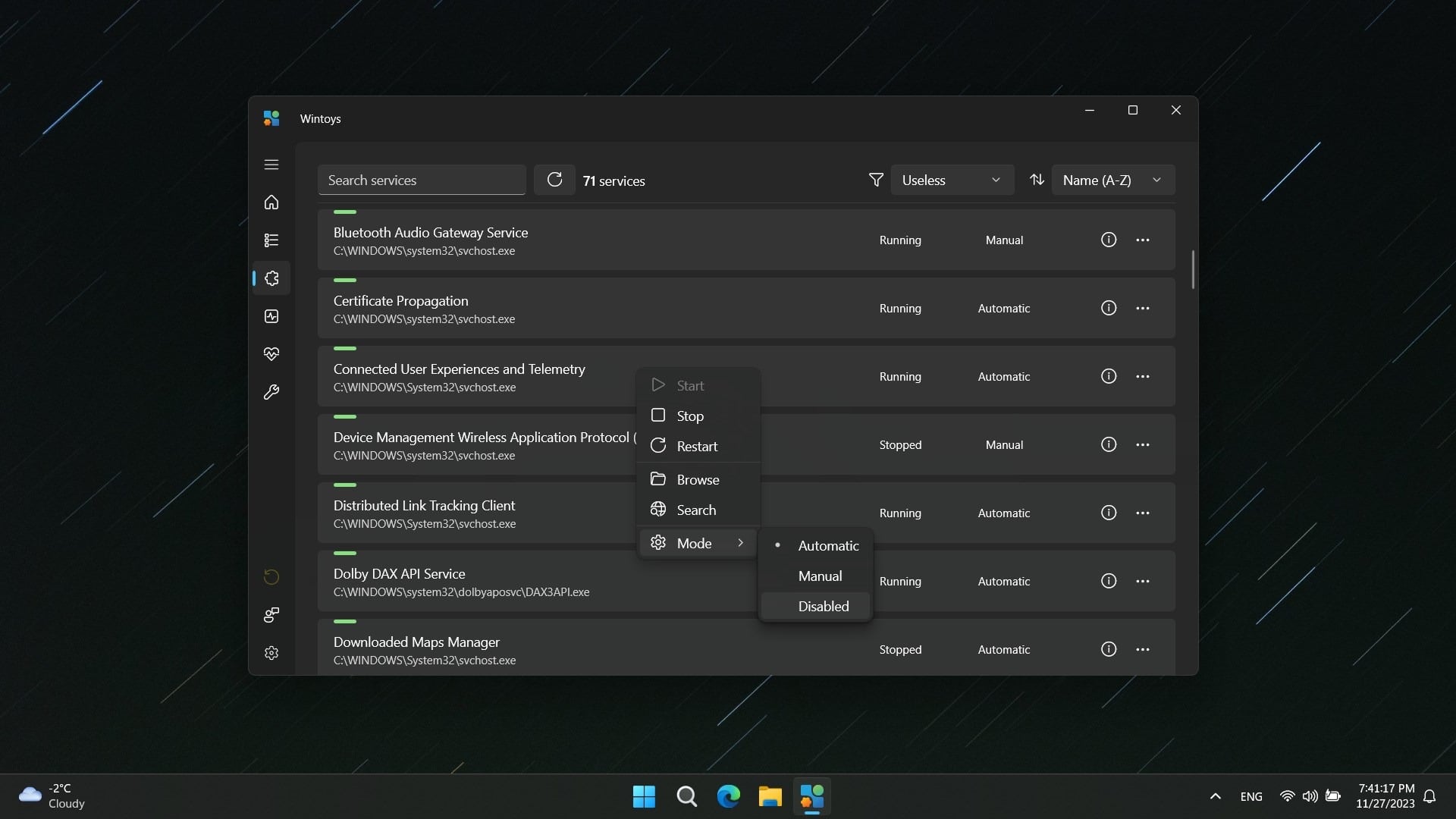The height and width of the screenshot is (819, 1456).
Task: Open the Name (A-Z) sort dropdown
Action: click(x=1112, y=180)
